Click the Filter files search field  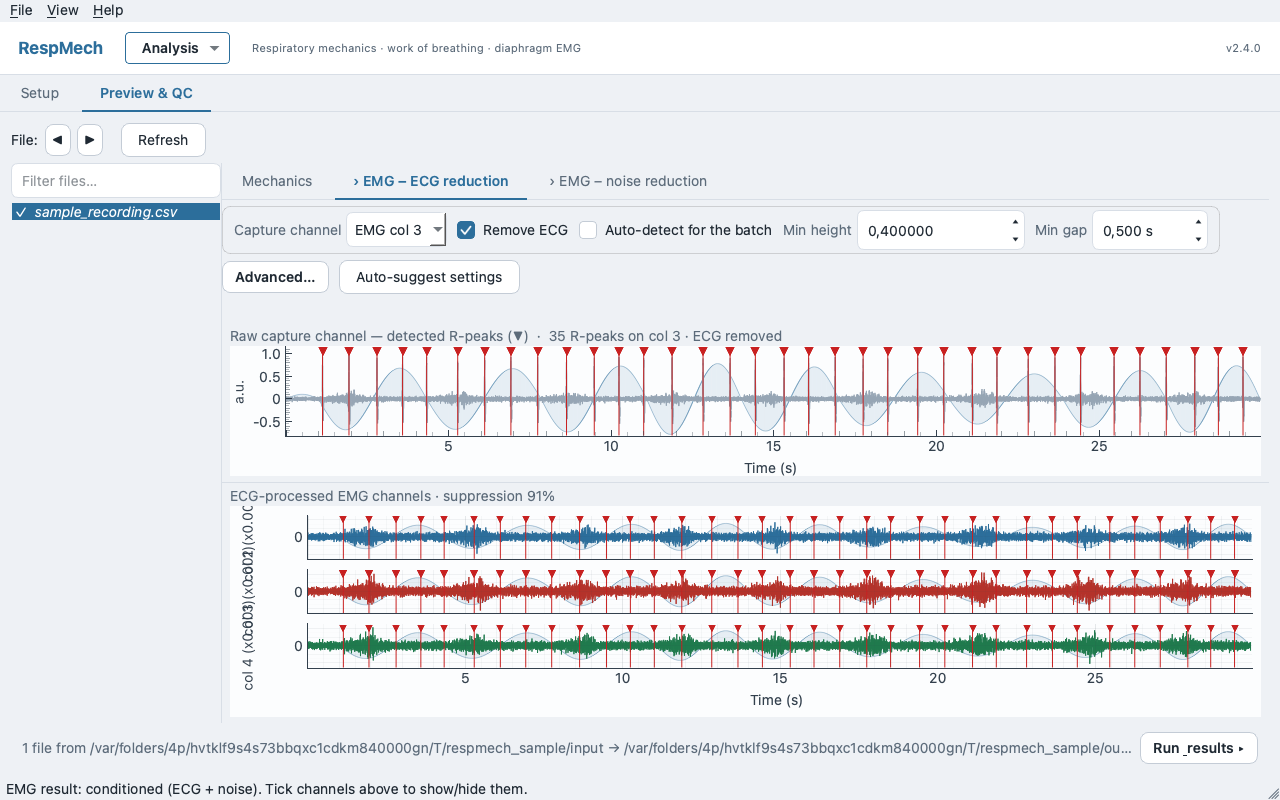point(116,181)
